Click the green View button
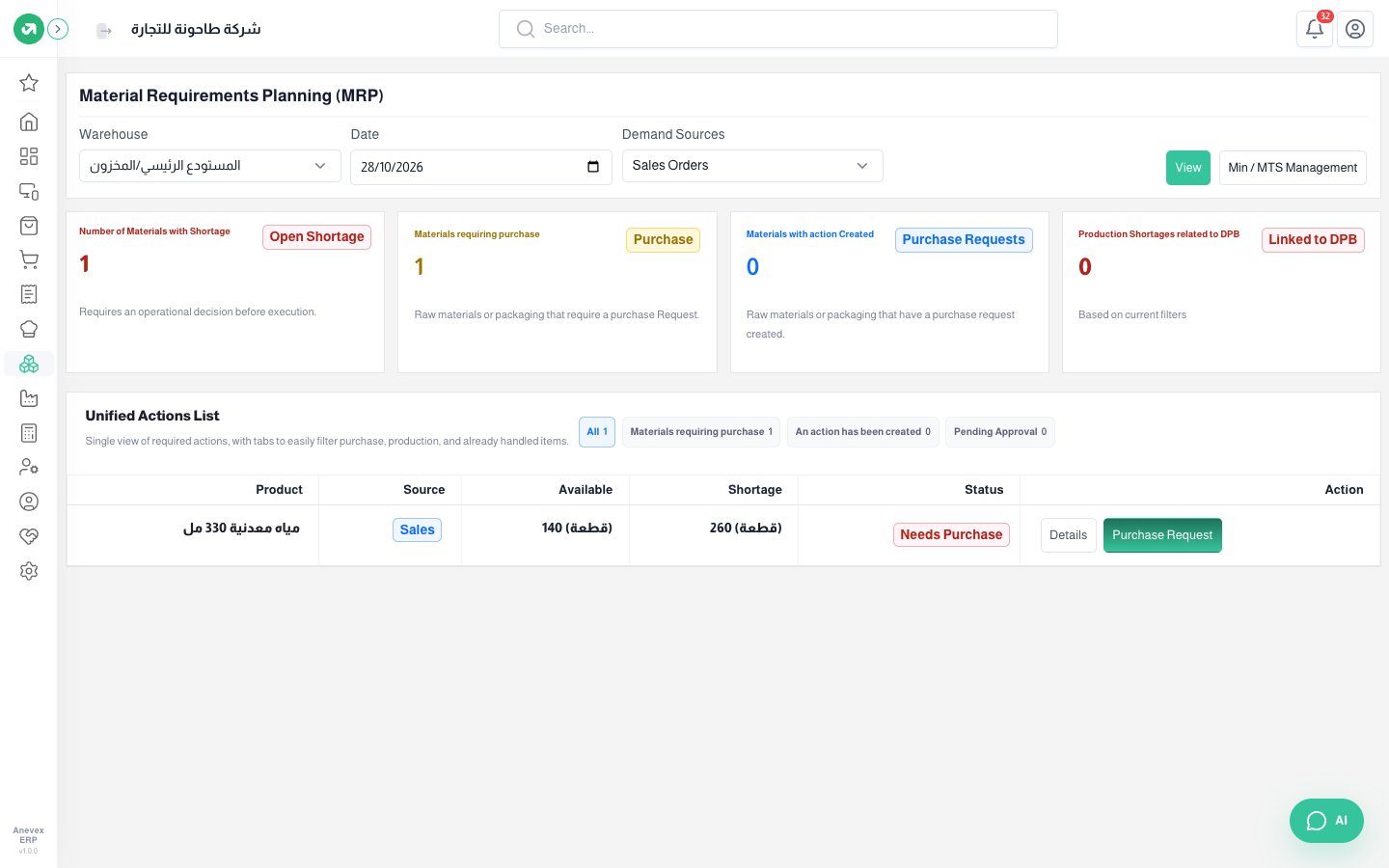Image resolution: width=1389 pixels, height=868 pixels. (1188, 168)
